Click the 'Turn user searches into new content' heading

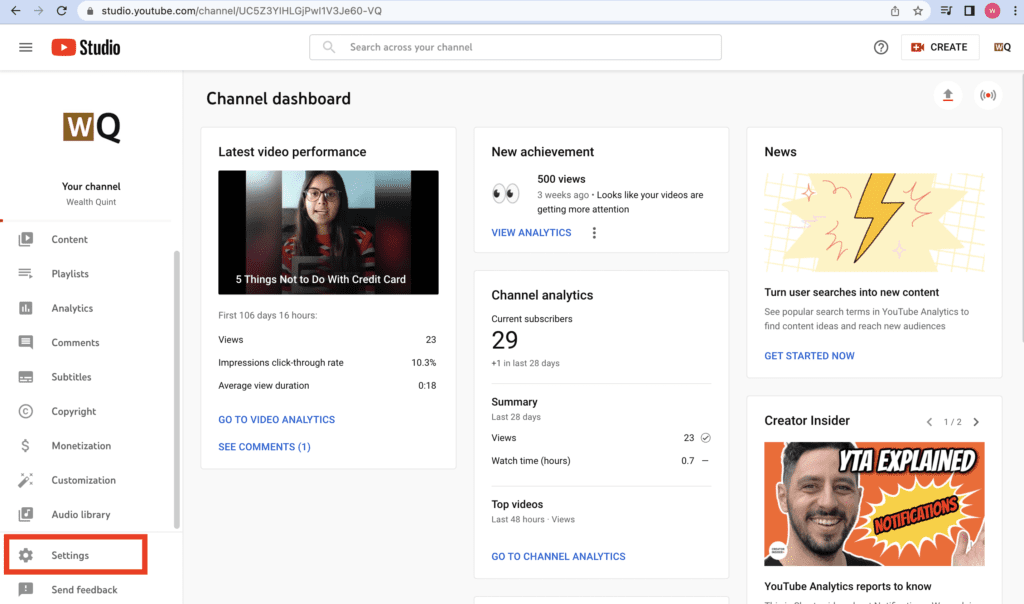coord(852,293)
